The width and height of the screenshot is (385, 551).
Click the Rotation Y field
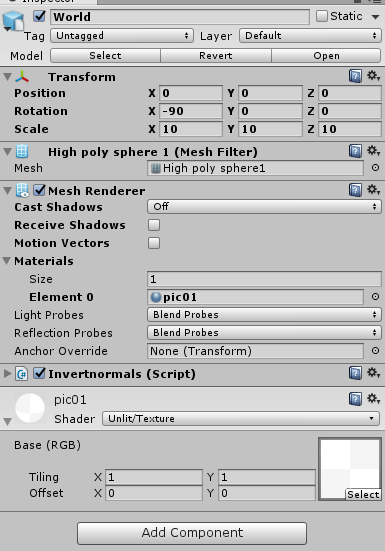(x=270, y=111)
